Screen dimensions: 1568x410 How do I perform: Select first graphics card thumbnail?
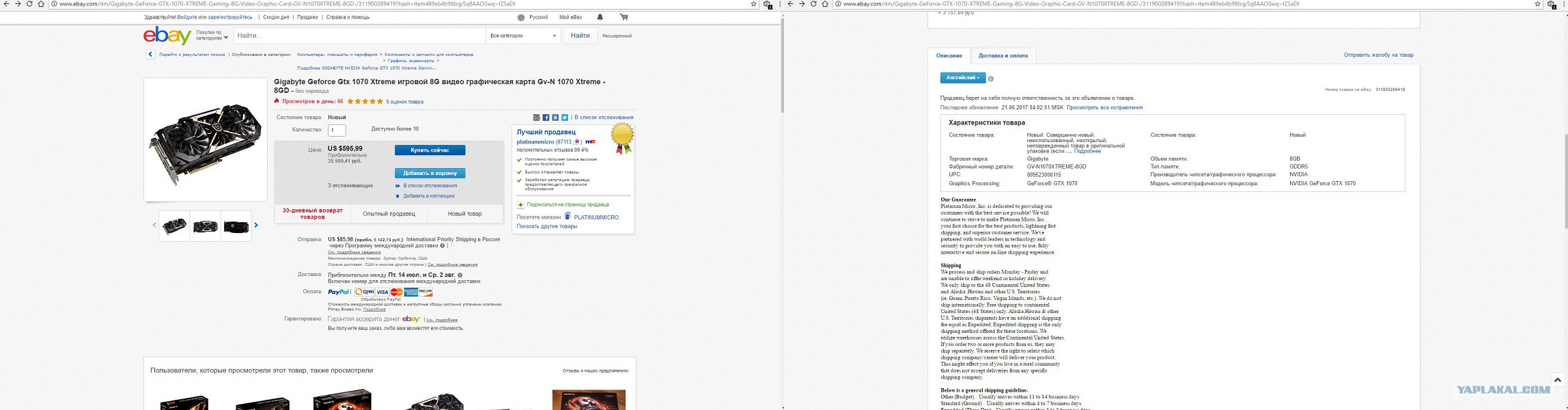[x=174, y=225]
